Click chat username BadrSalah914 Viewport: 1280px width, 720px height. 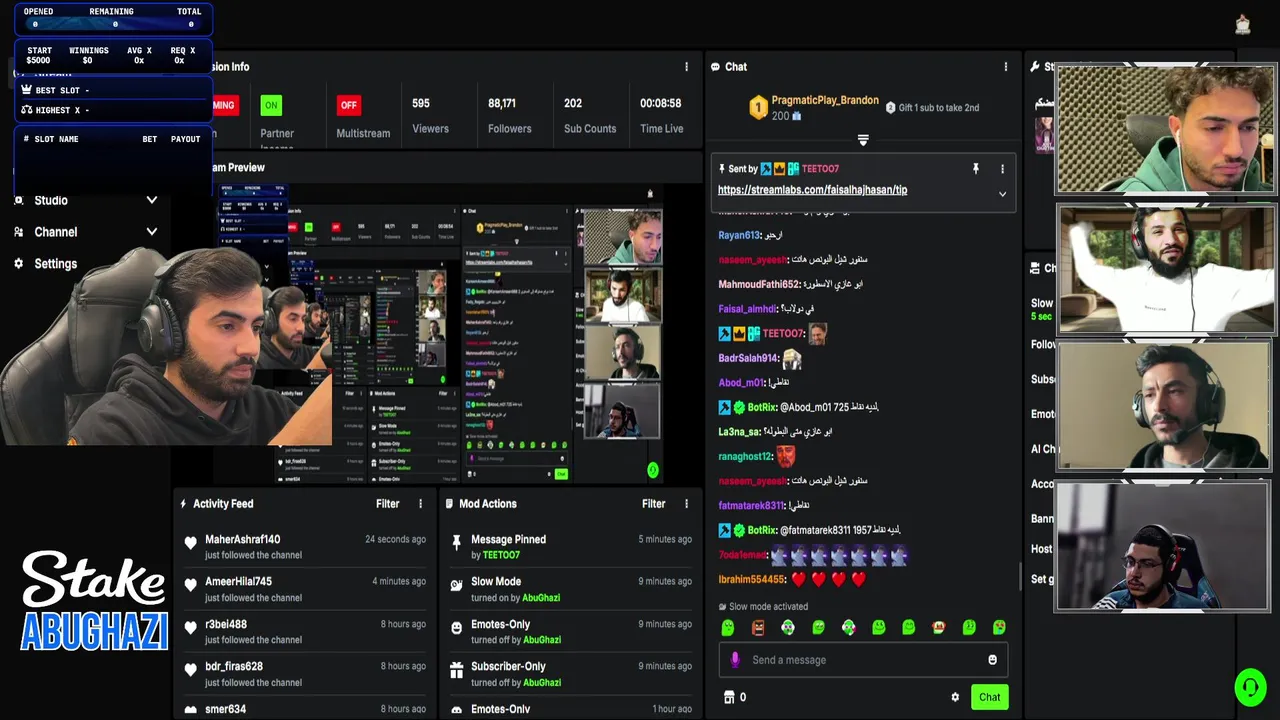click(748, 358)
